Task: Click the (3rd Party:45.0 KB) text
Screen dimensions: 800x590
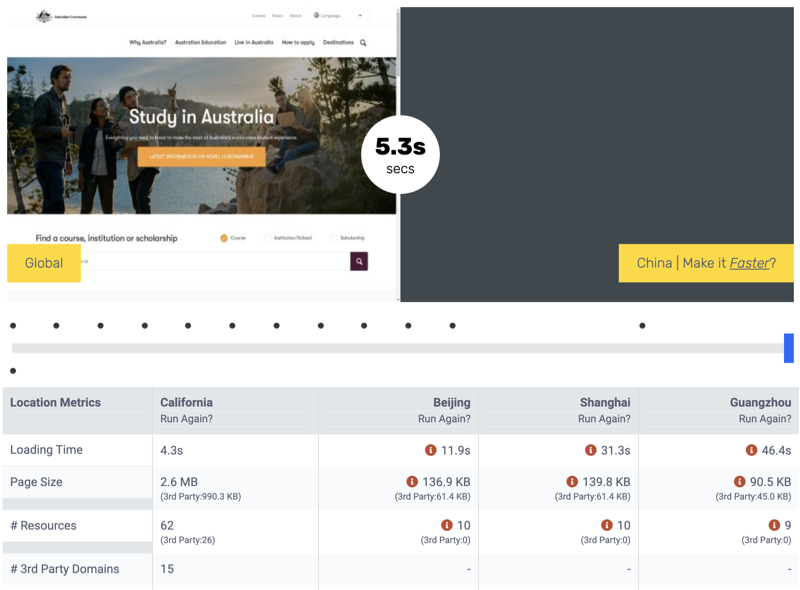Action: coord(754,497)
